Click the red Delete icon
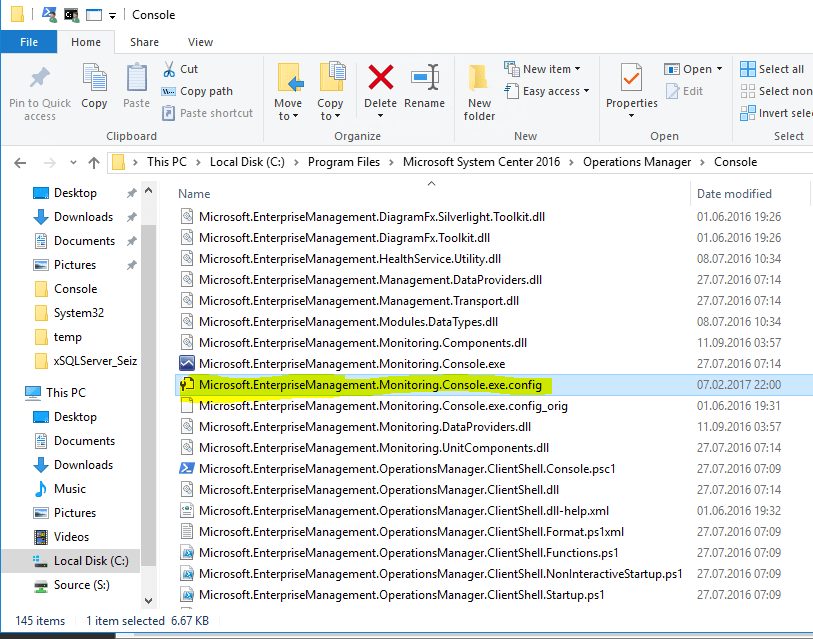 point(381,77)
